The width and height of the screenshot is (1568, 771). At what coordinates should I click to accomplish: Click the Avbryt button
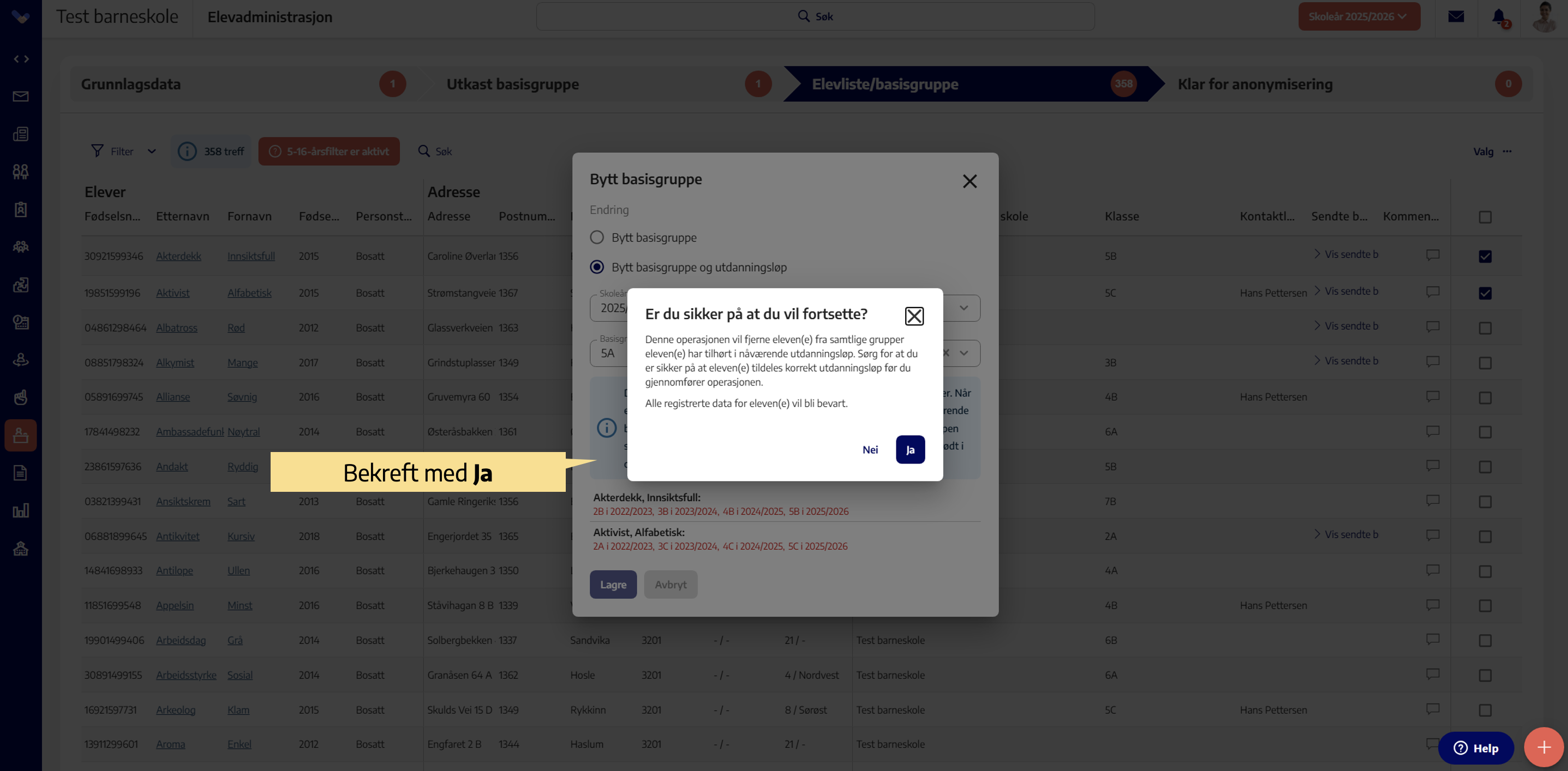coord(670,584)
